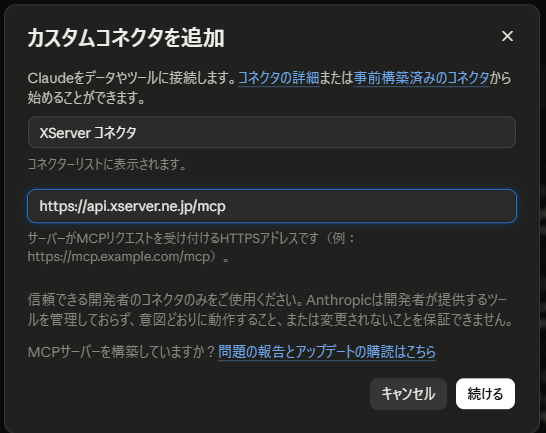Click the キャンセル button
The width and height of the screenshot is (546, 433).
point(408,394)
